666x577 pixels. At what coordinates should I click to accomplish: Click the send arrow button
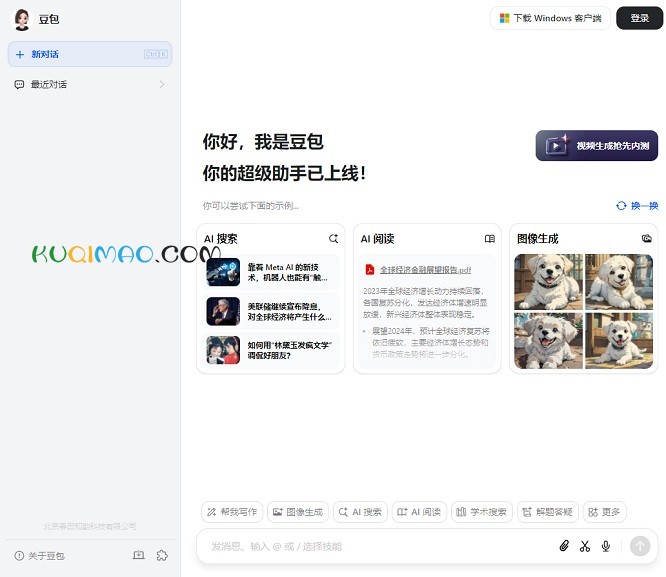click(640, 546)
